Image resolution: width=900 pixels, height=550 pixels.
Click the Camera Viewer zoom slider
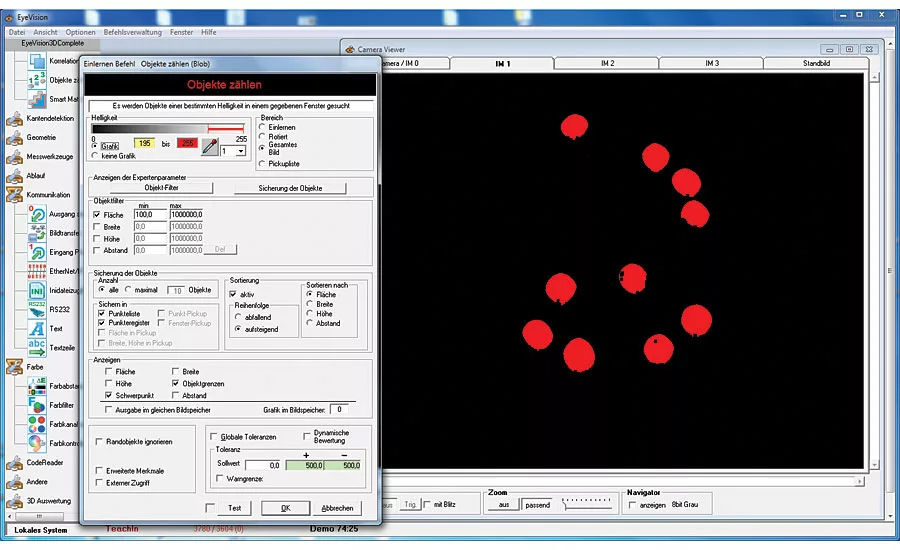pyautogui.click(x=586, y=503)
